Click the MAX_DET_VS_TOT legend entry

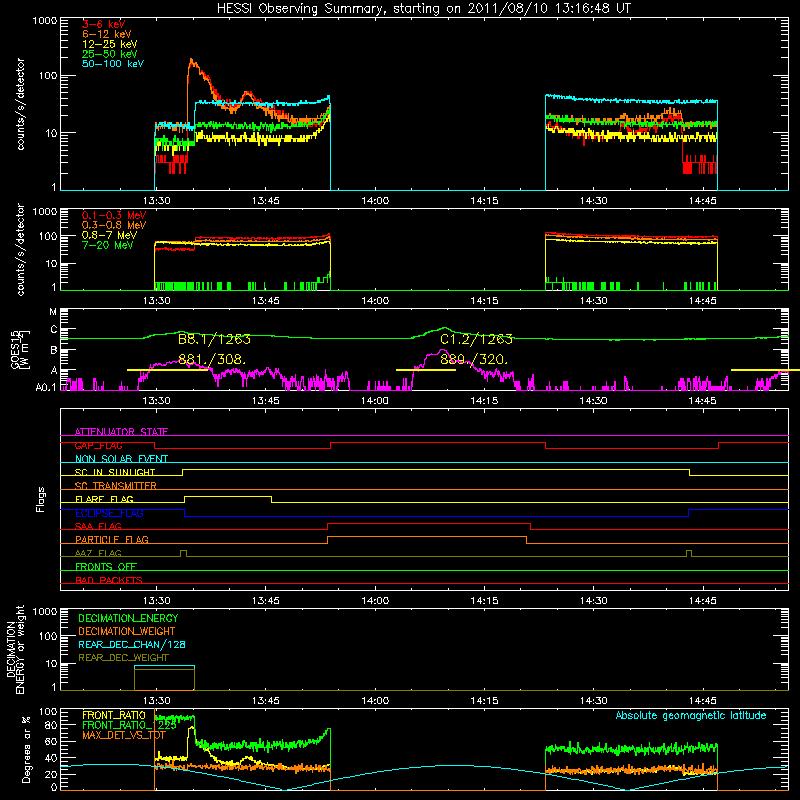[124, 735]
